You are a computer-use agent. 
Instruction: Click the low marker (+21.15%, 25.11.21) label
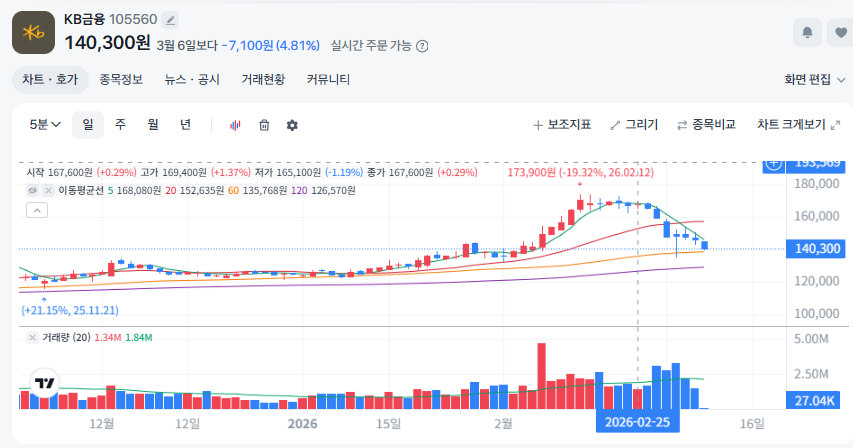[x=70, y=310]
